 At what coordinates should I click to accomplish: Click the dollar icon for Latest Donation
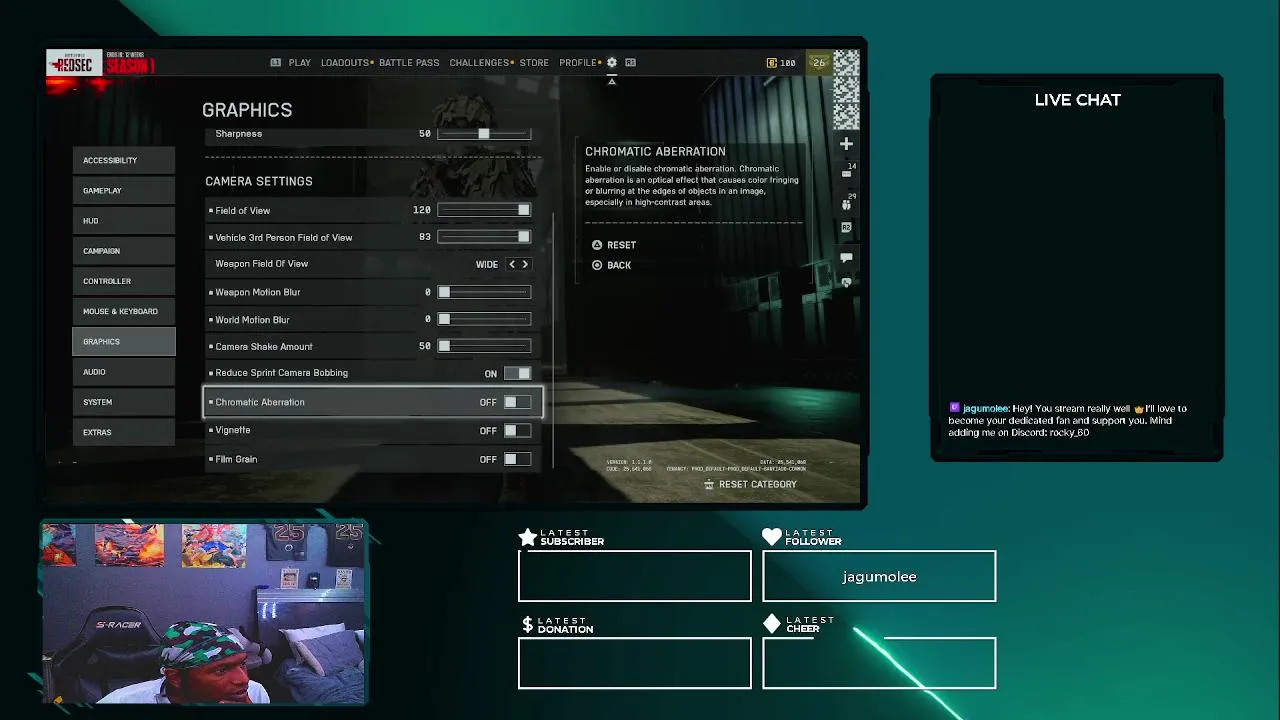point(527,625)
